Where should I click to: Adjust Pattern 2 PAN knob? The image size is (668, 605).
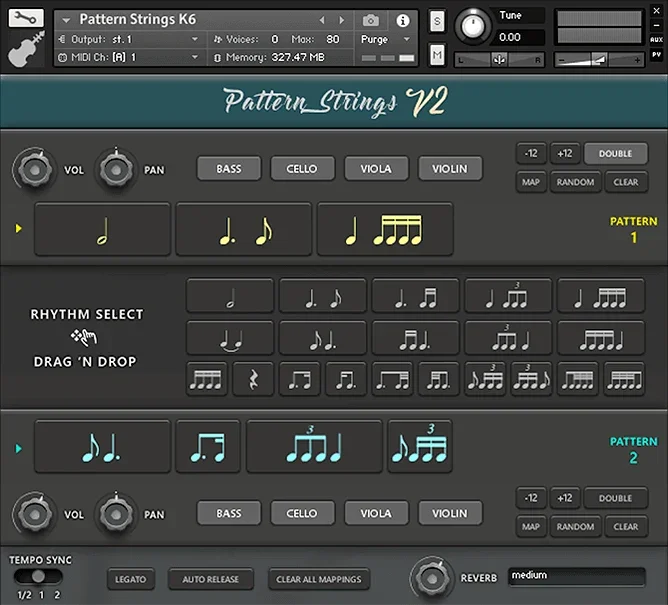click(x=116, y=514)
